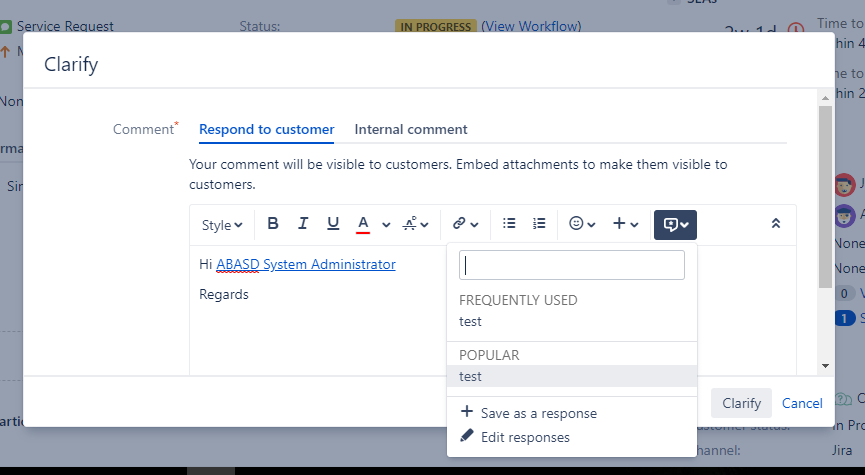865x475 pixels.
Task: Select 'test' under Popular
Action: click(572, 376)
